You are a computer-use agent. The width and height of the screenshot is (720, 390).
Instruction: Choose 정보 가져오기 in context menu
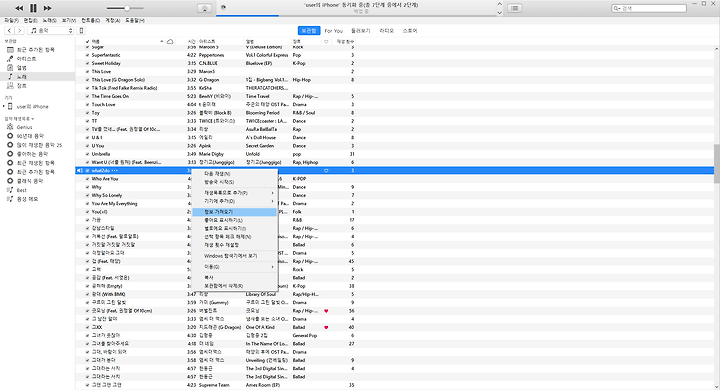click(x=234, y=212)
